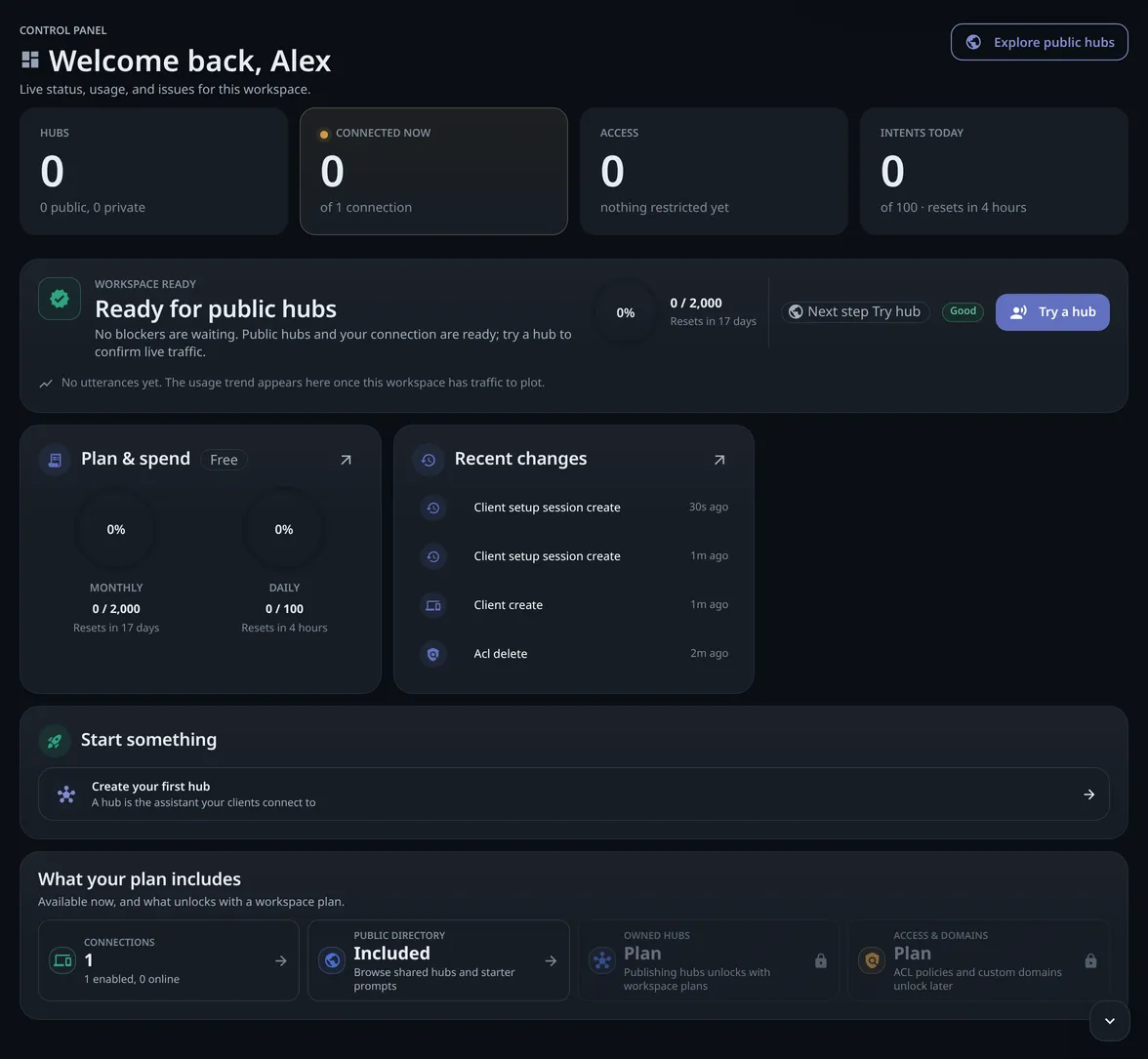Open the Create your first hub row

(x=573, y=794)
